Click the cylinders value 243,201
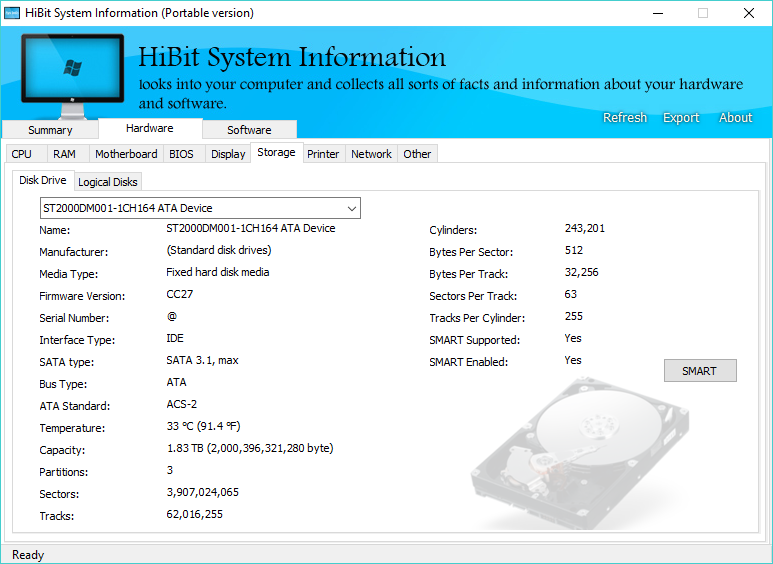 [x=585, y=228]
